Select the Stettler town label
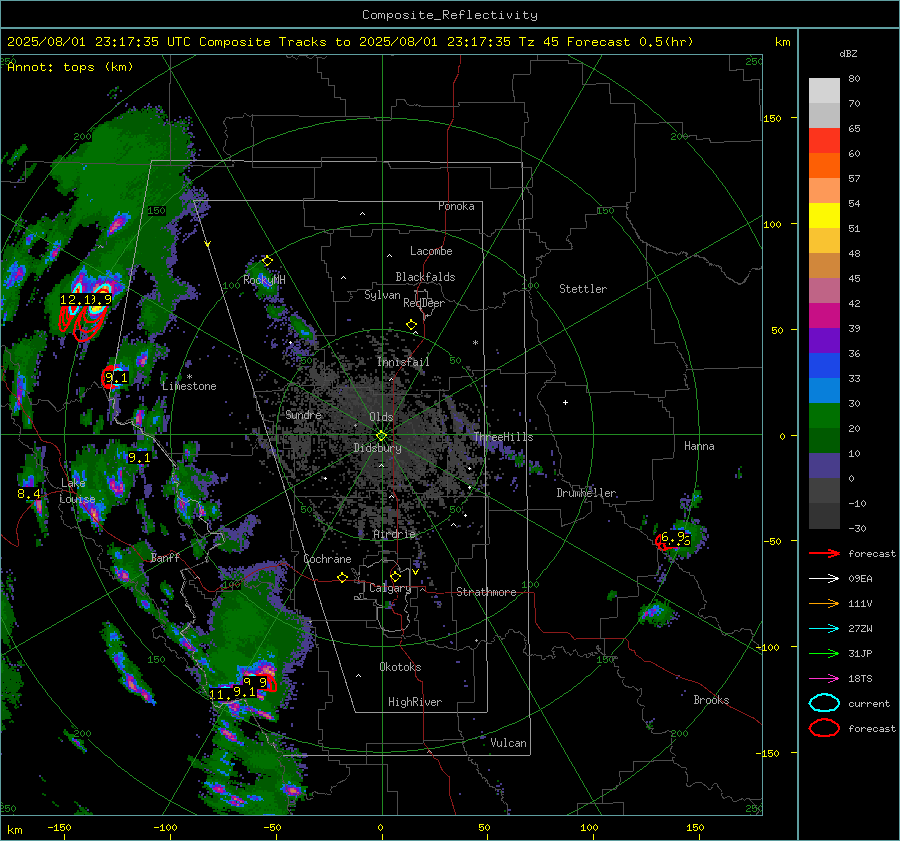Screen dimensions: 900x841 (583, 289)
